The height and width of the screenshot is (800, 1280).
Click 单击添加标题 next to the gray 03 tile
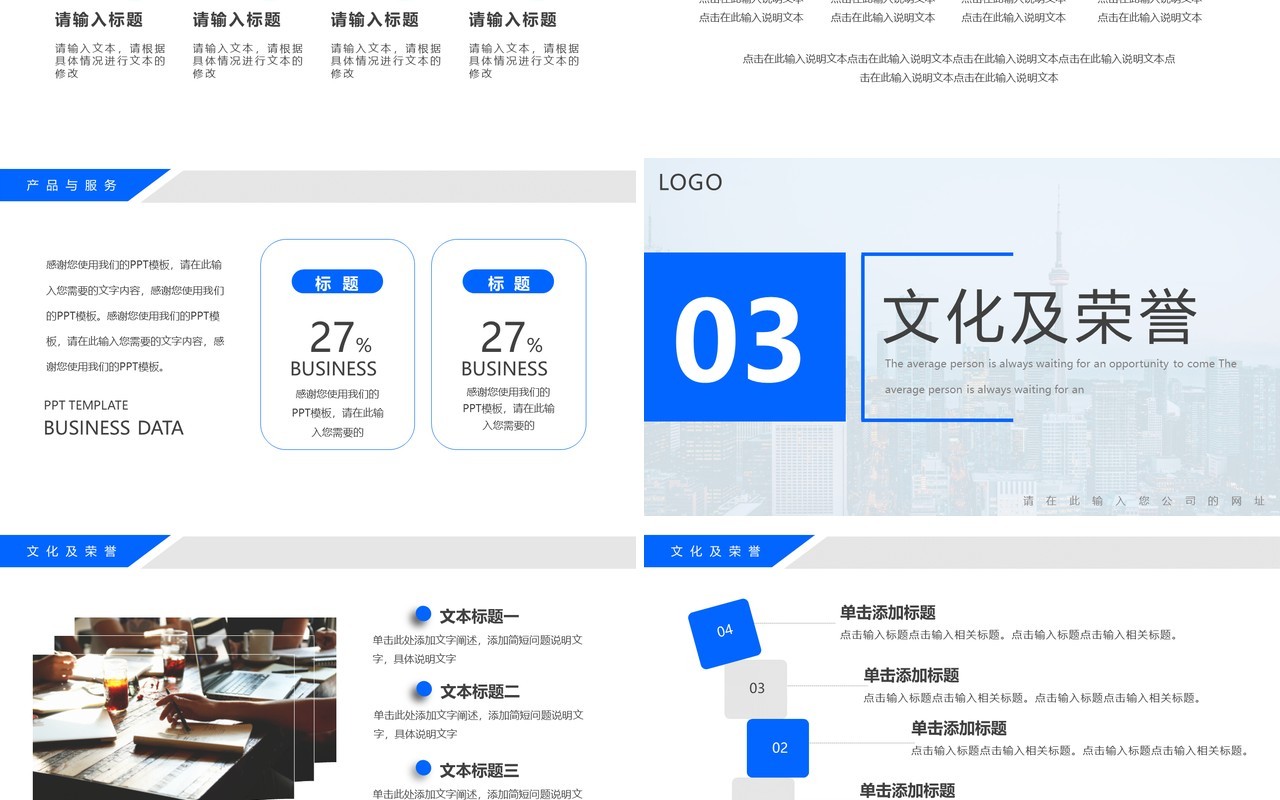point(911,675)
